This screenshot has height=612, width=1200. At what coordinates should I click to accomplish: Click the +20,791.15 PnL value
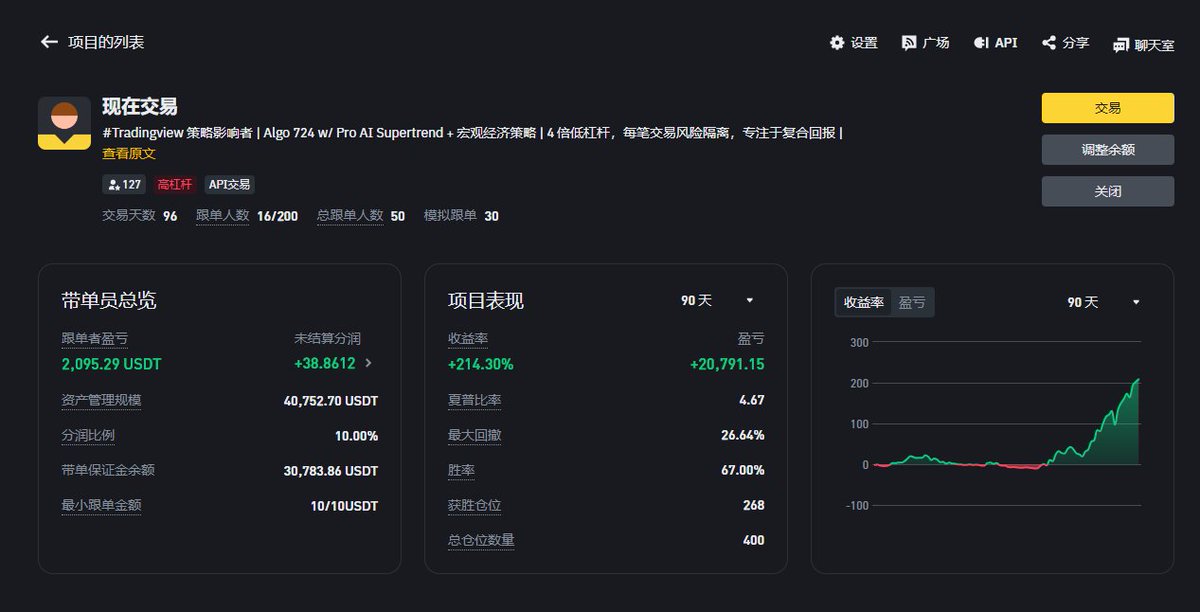coord(727,364)
